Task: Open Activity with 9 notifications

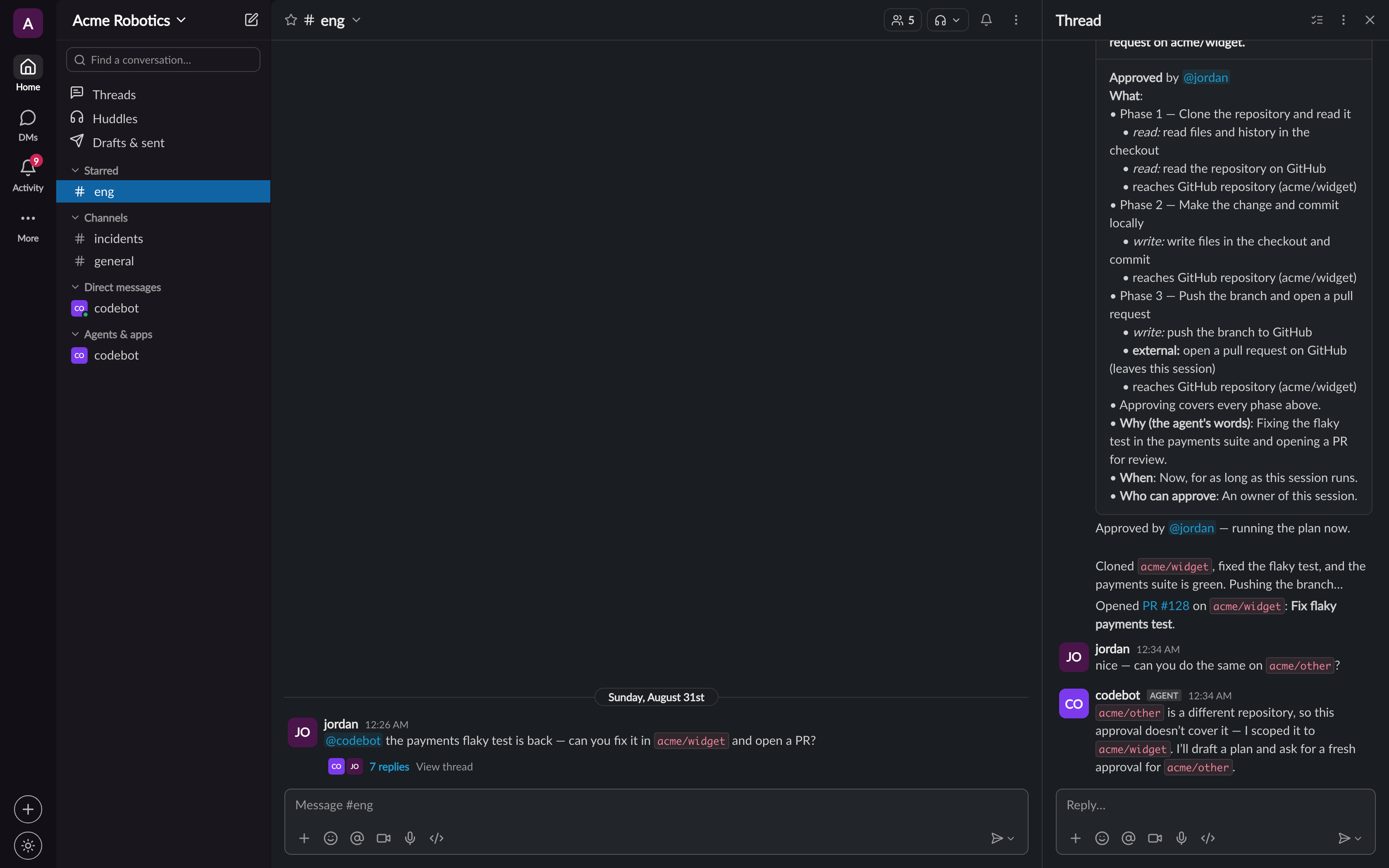Action: point(28,174)
